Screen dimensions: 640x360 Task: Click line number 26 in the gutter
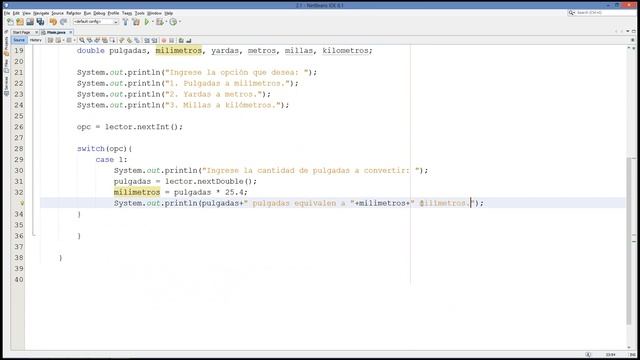coord(19,127)
